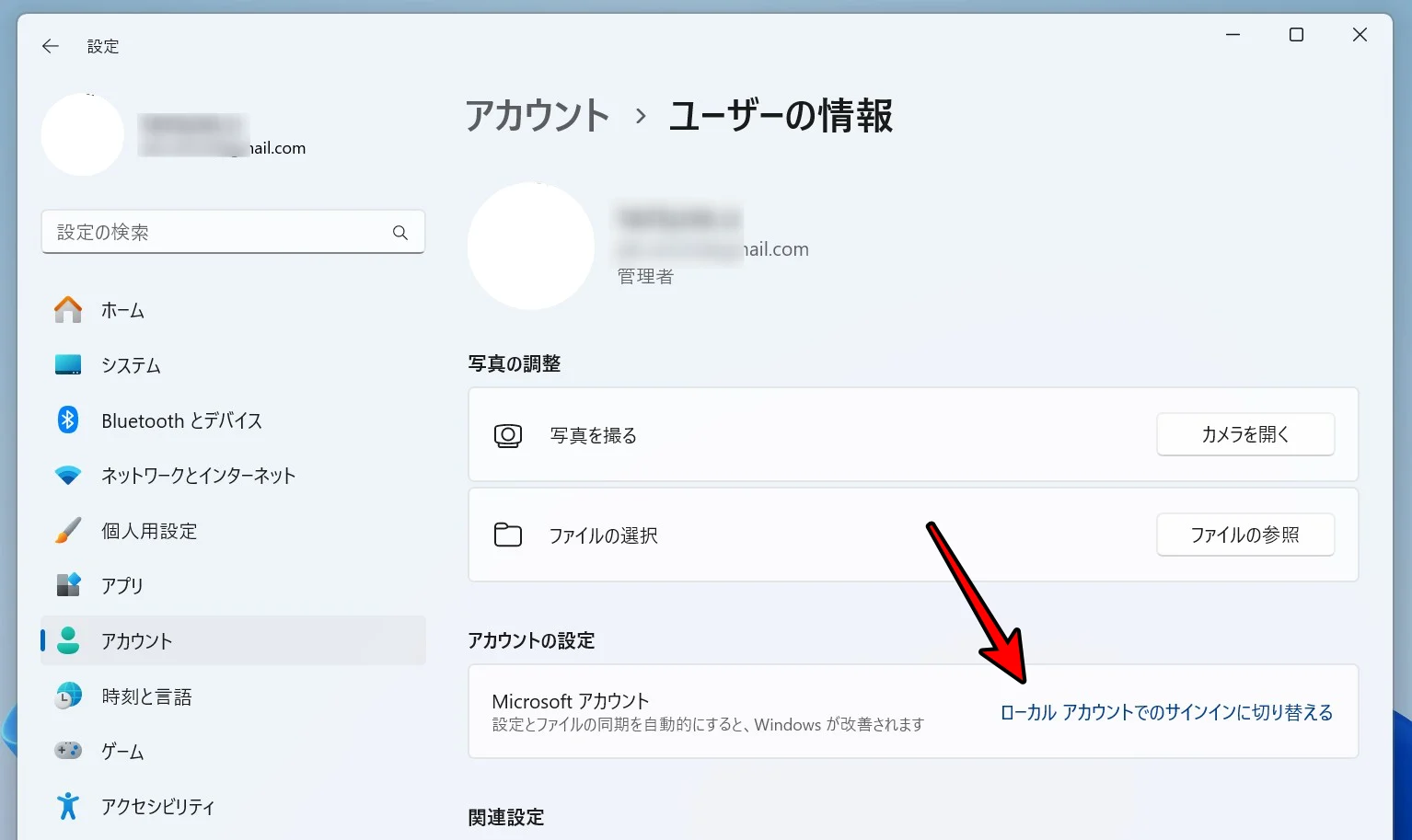Viewport: 1412px width, 840px height.
Task: Open 時刻と言語 settings
Action: coord(147,696)
